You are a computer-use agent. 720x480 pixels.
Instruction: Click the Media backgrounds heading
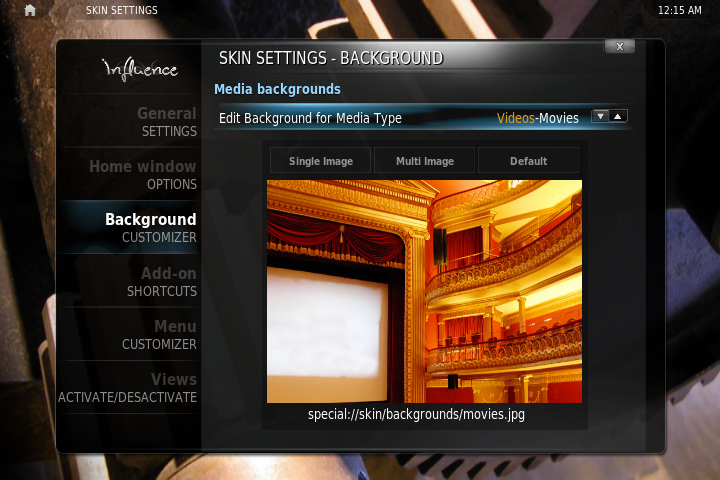(x=277, y=89)
